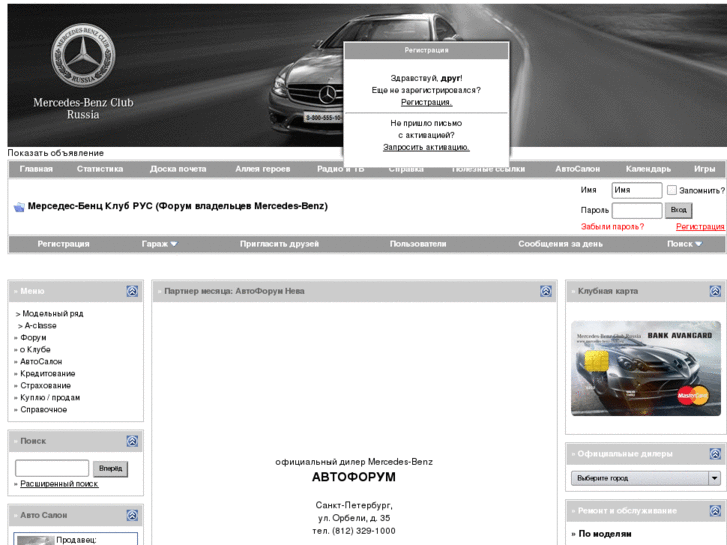Screen dimensions: 727x545
Task: Open Пригласить друзей in navbar
Action: pyautogui.click(x=279, y=244)
